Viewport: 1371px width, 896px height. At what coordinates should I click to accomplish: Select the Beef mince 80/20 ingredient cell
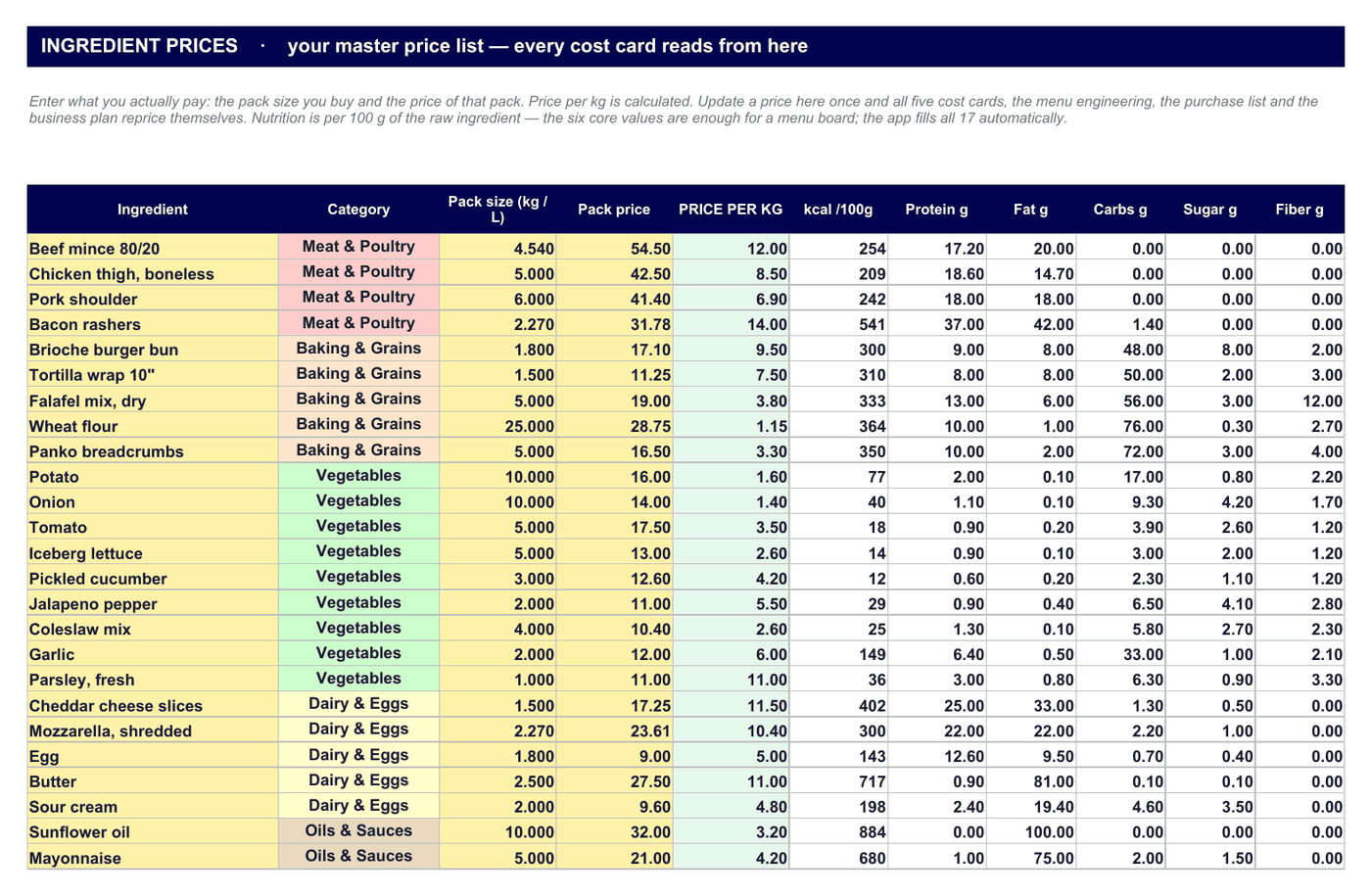point(153,249)
